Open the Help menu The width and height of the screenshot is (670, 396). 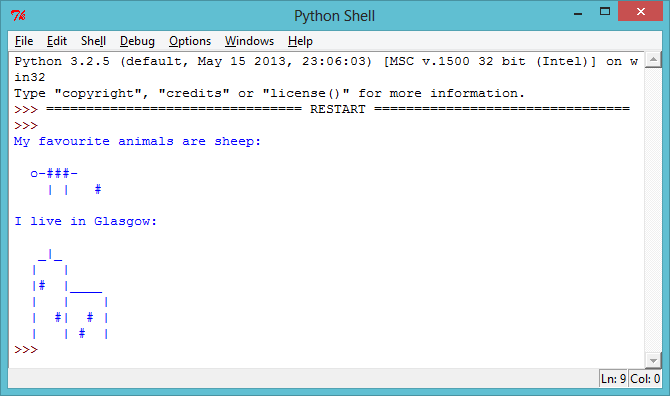point(300,41)
